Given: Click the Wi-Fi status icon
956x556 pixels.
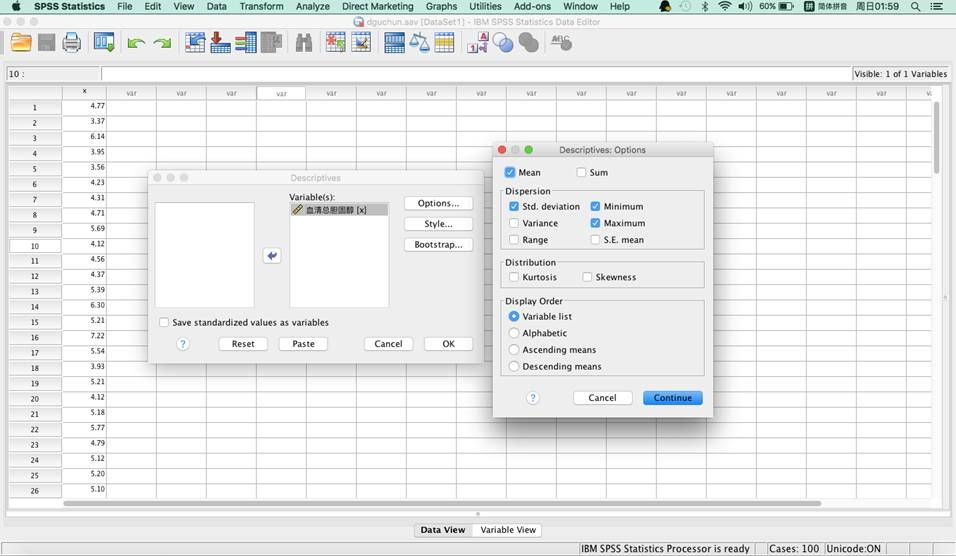Looking at the screenshot, I should pyautogui.click(x=724, y=6).
